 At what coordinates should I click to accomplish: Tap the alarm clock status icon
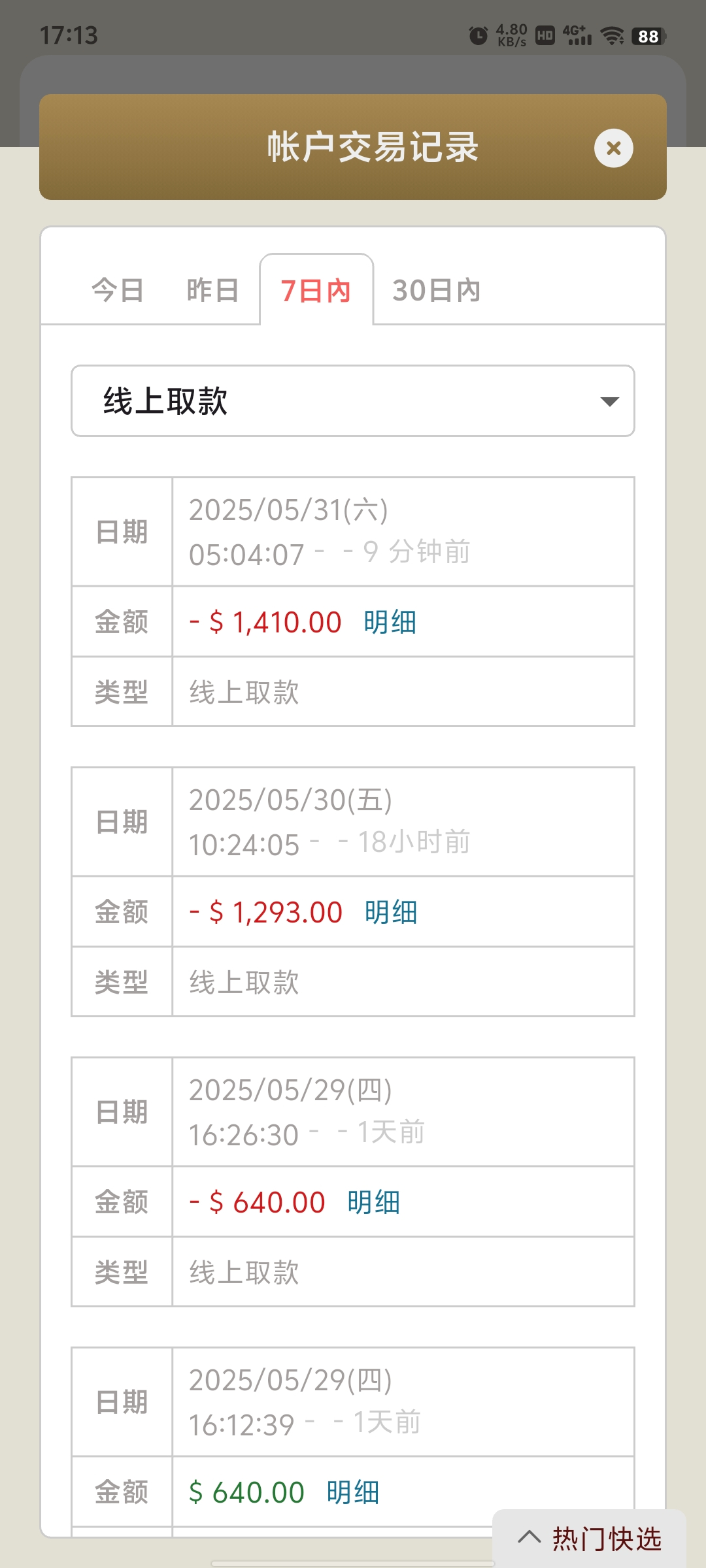479,35
